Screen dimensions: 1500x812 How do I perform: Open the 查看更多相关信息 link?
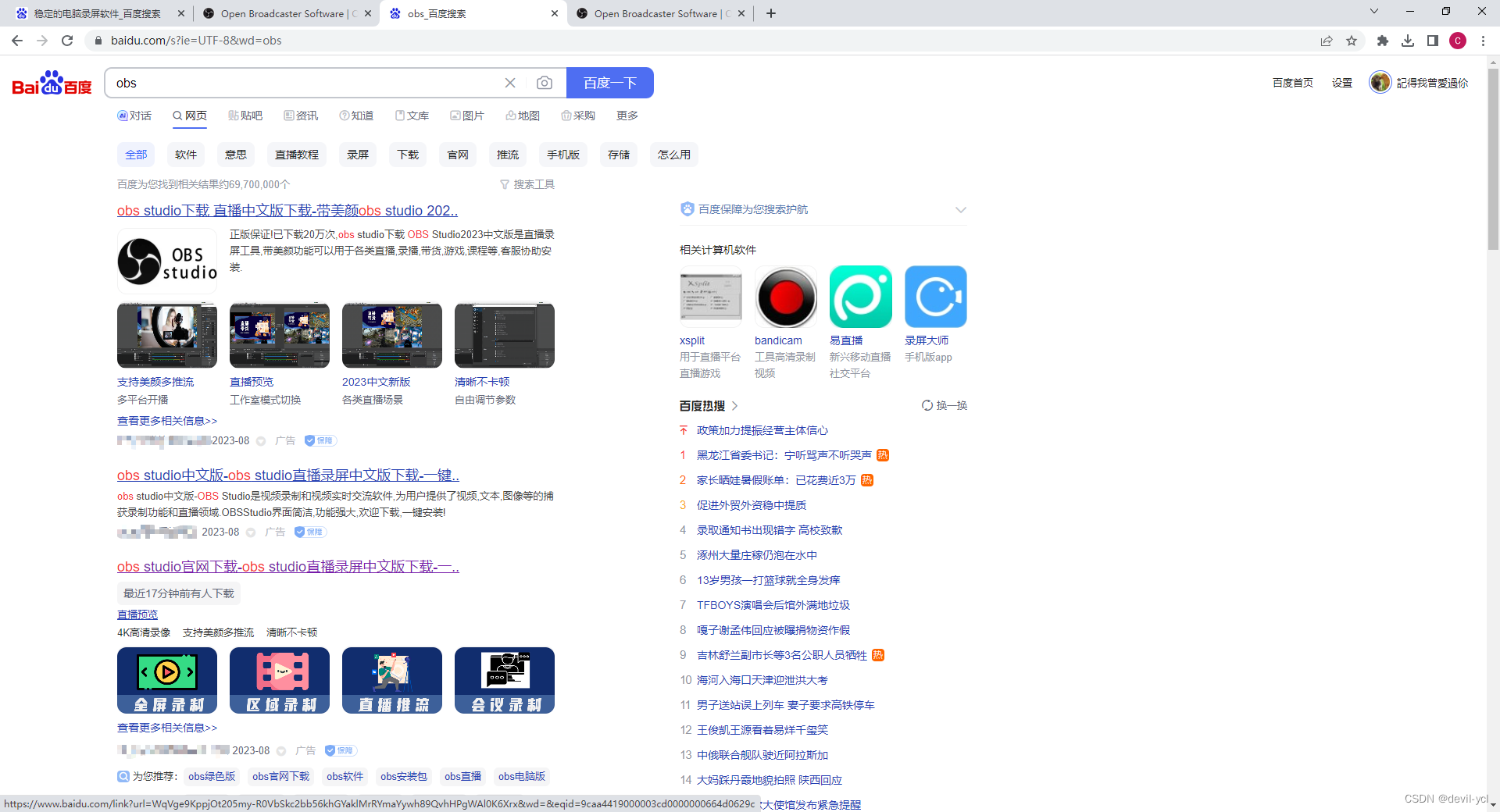click(x=166, y=420)
